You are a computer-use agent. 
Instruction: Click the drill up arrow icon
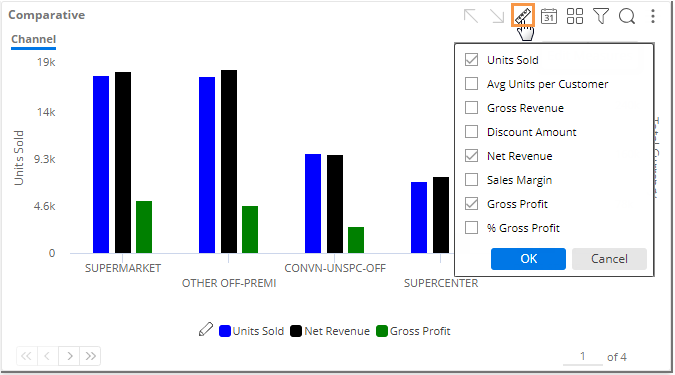click(x=471, y=16)
